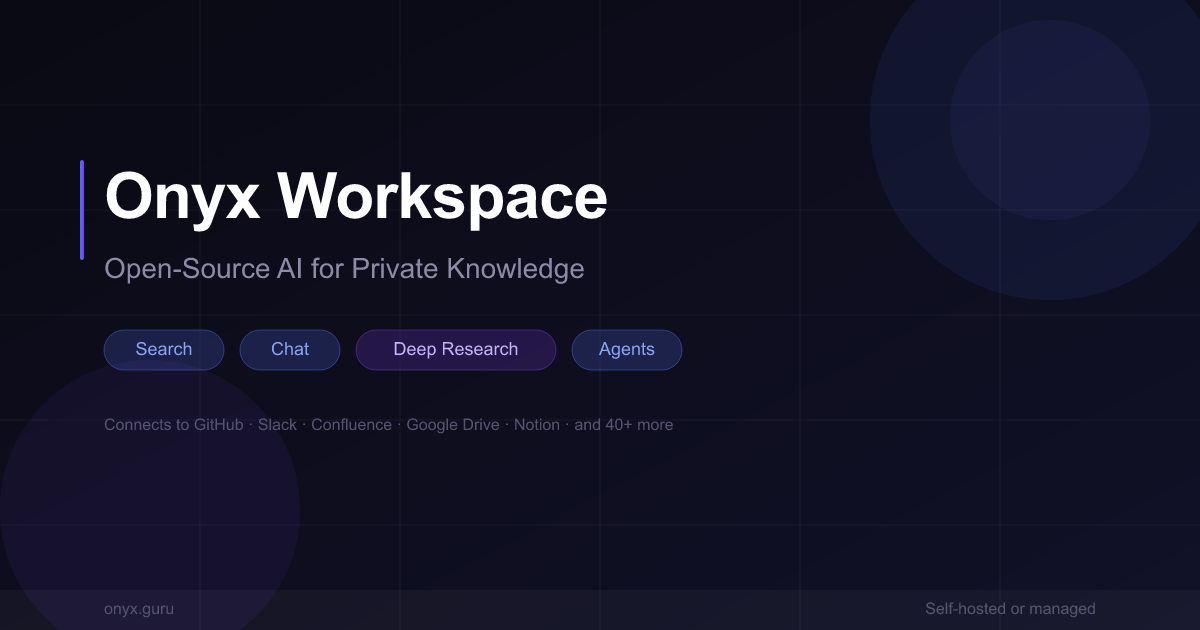Select the Chat pill
The width and height of the screenshot is (1200, 630).
click(290, 350)
